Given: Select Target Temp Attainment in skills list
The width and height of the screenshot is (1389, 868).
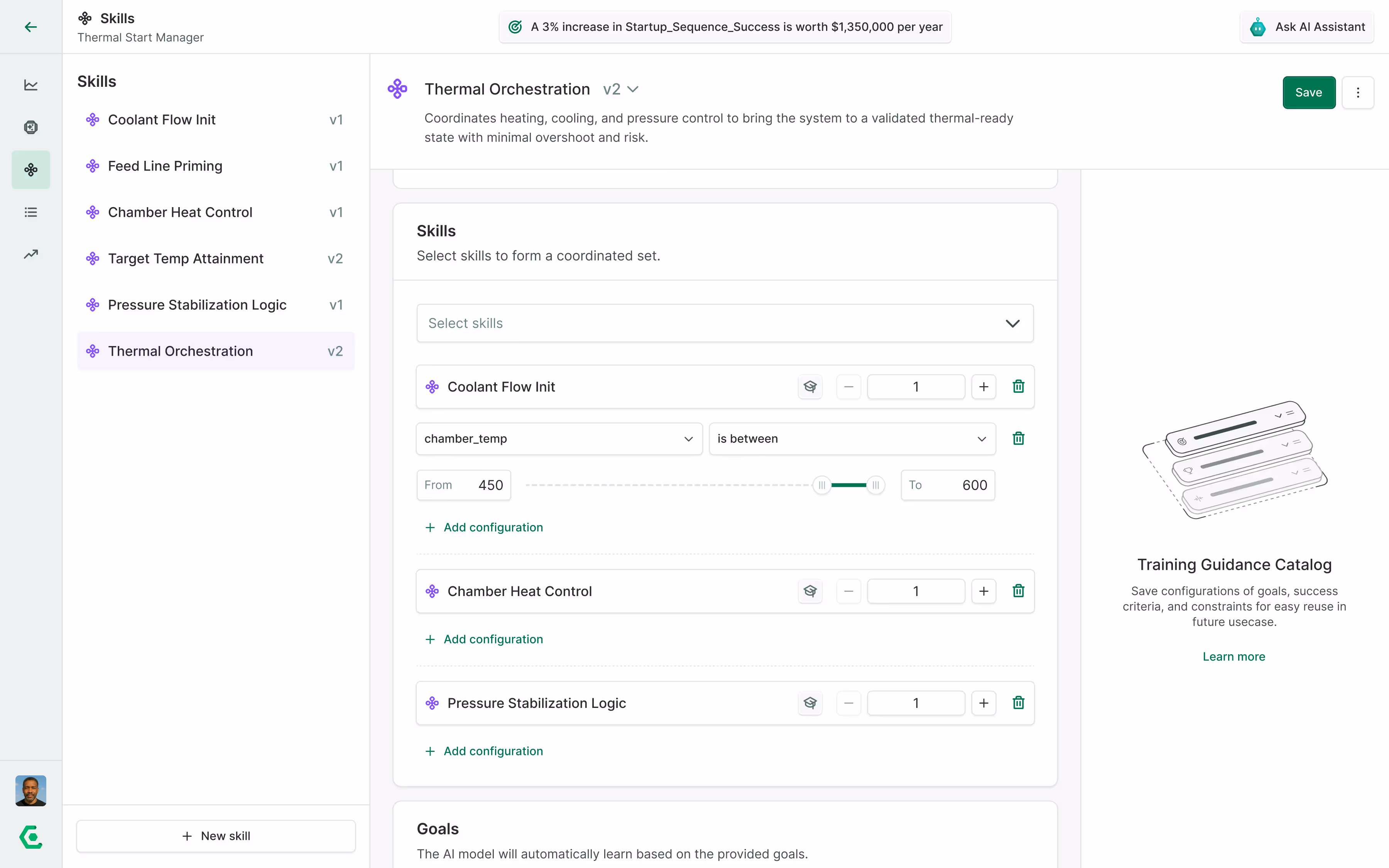Looking at the screenshot, I should [216, 258].
